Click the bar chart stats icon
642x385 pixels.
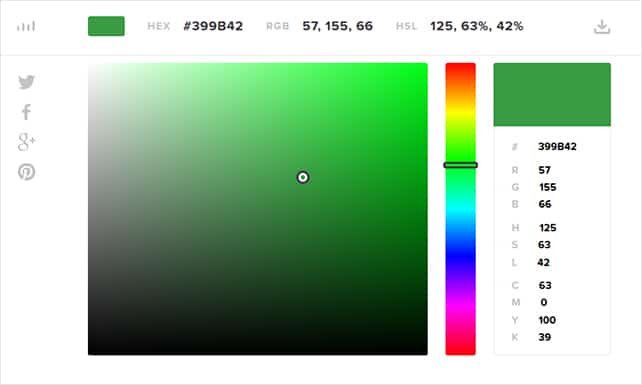[x=26, y=27]
